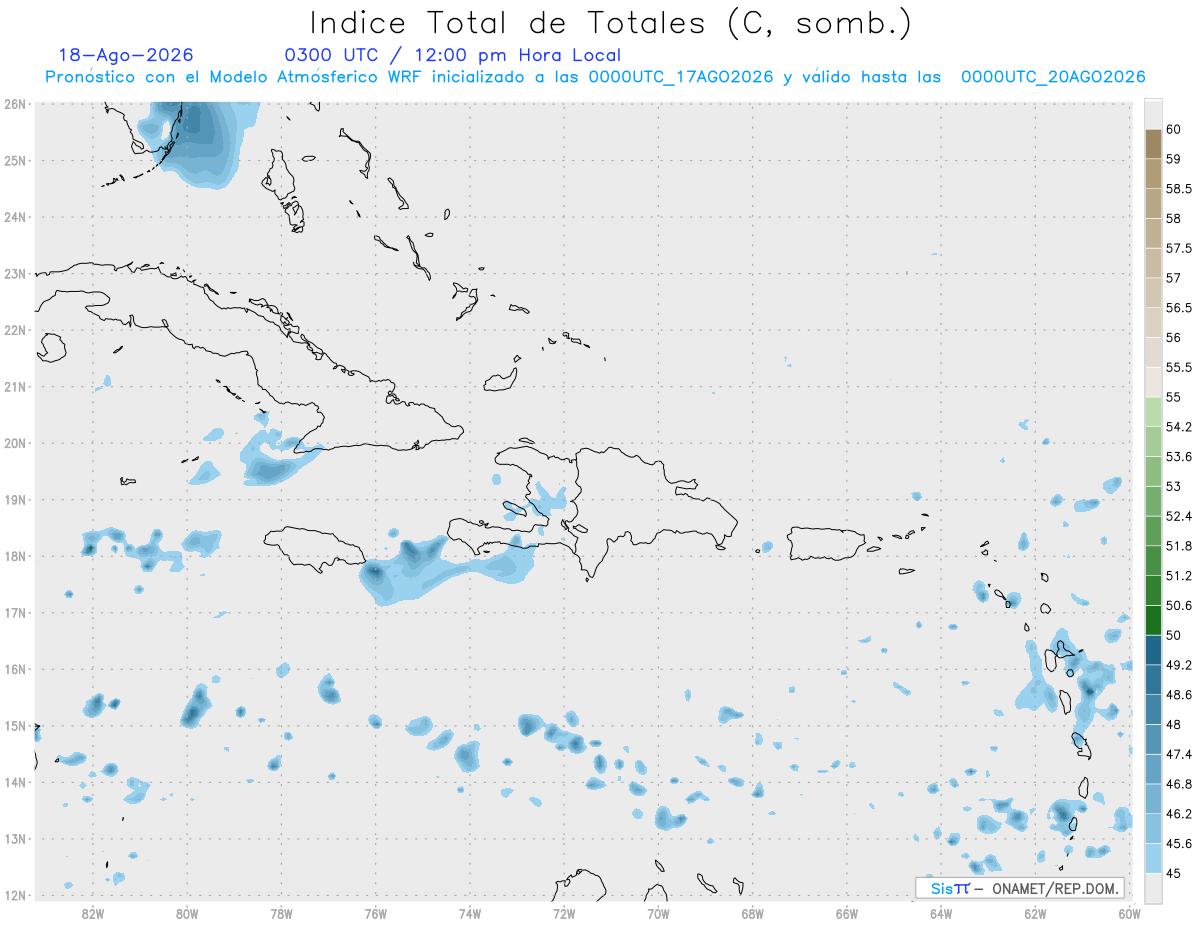Click the colorbar label "57.5"
The height and width of the screenshot is (927, 1200).
pyautogui.click(x=1179, y=248)
